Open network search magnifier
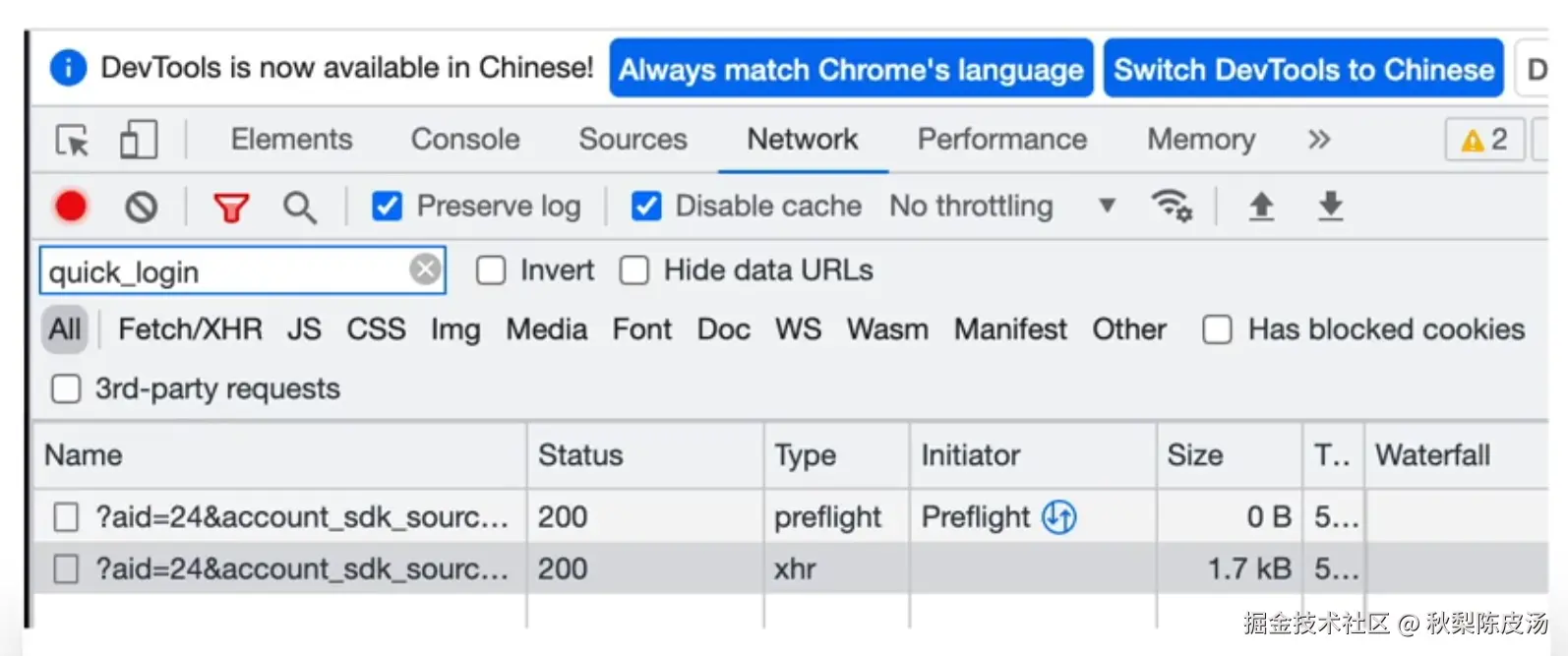1568x656 pixels. pos(299,208)
